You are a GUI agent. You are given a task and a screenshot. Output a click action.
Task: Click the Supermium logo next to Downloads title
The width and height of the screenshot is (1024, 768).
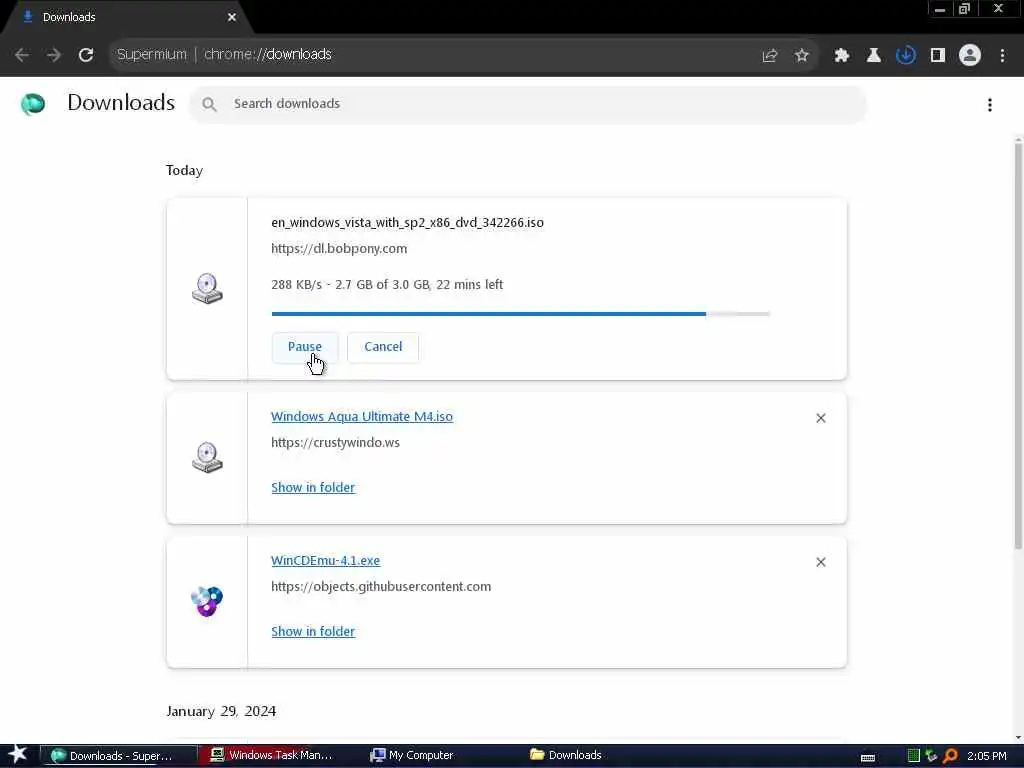[x=33, y=104]
